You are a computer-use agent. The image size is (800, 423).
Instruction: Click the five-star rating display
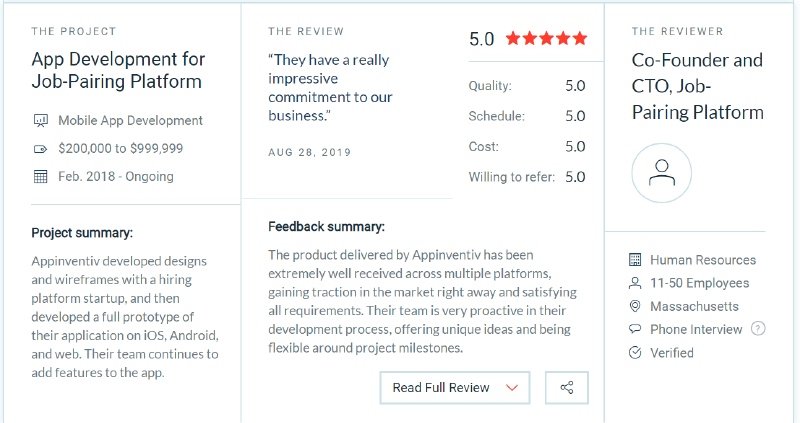pyautogui.click(x=546, y=38)
